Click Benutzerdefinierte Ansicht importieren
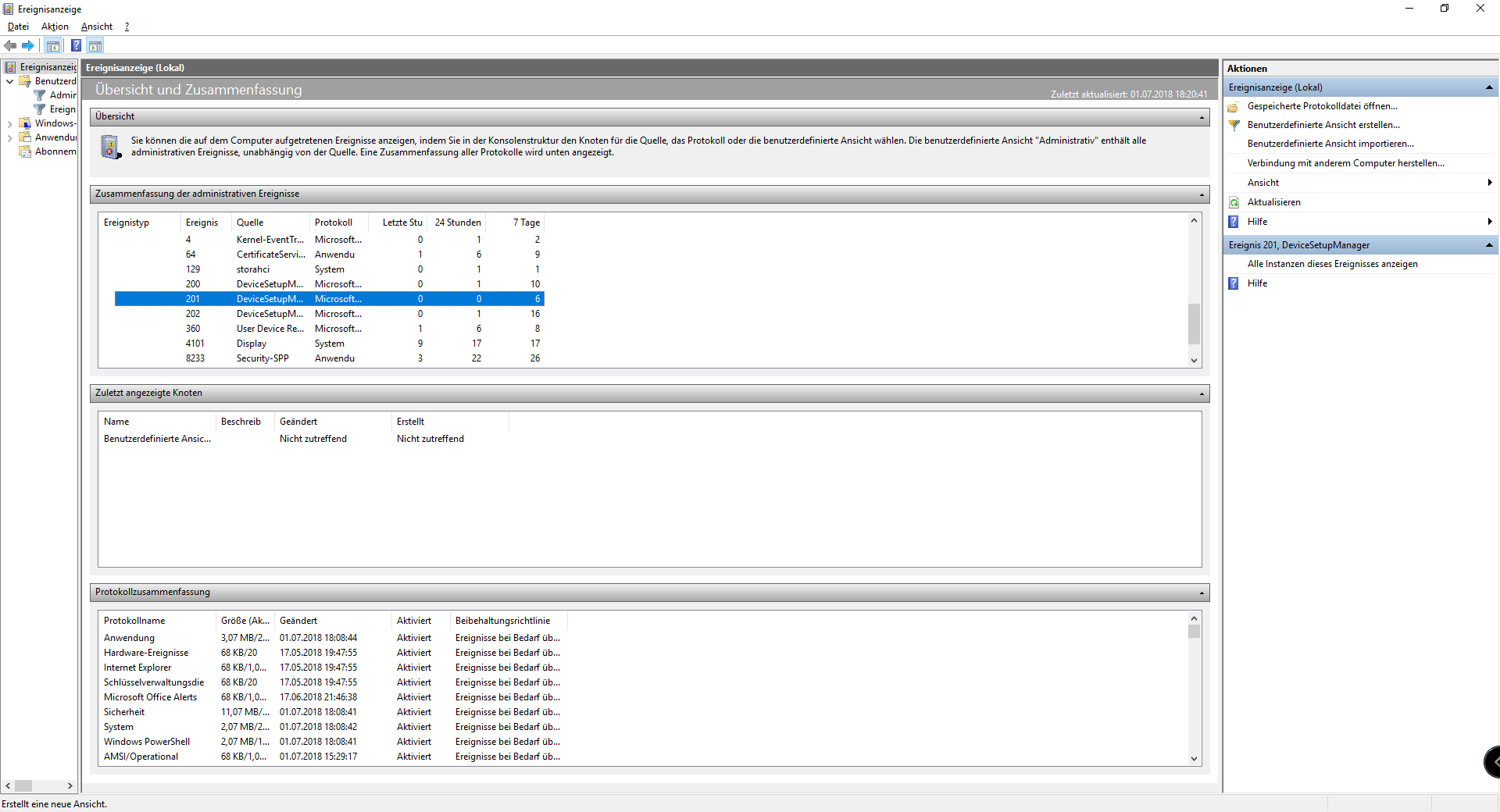1500x812 pixels. tap(1330, 144)
